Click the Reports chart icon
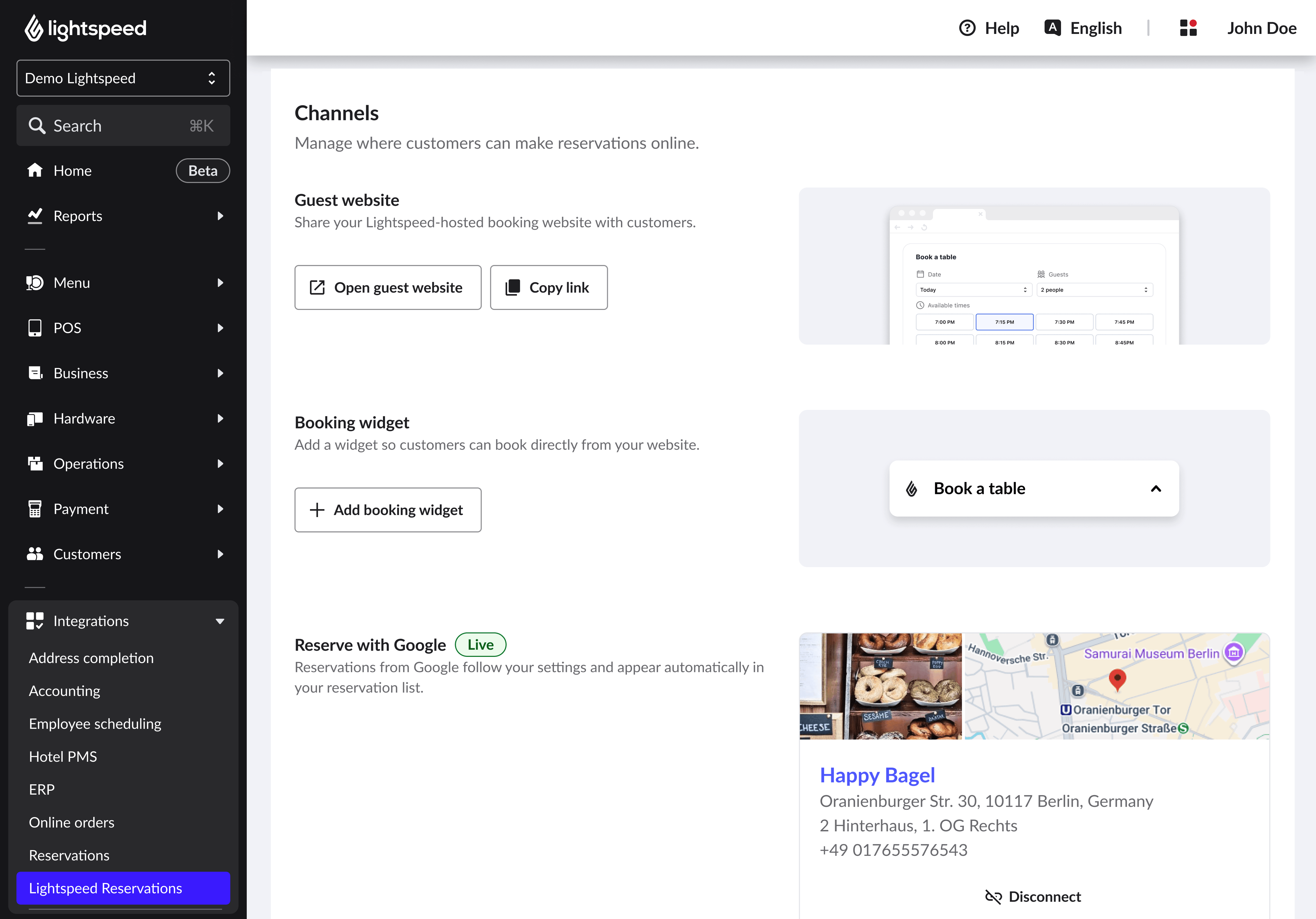The width and height of the screenshot is (1316, 919). 35,215
